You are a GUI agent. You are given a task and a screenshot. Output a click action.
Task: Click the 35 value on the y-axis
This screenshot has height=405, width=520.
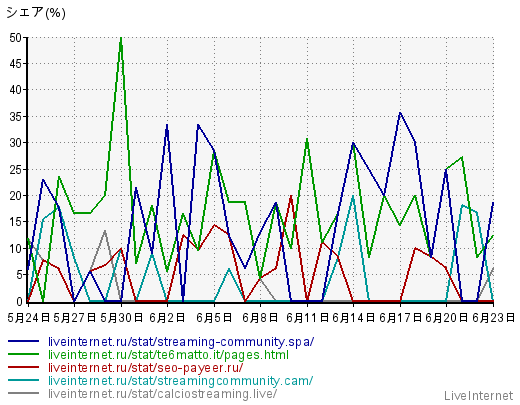(15, 117)
